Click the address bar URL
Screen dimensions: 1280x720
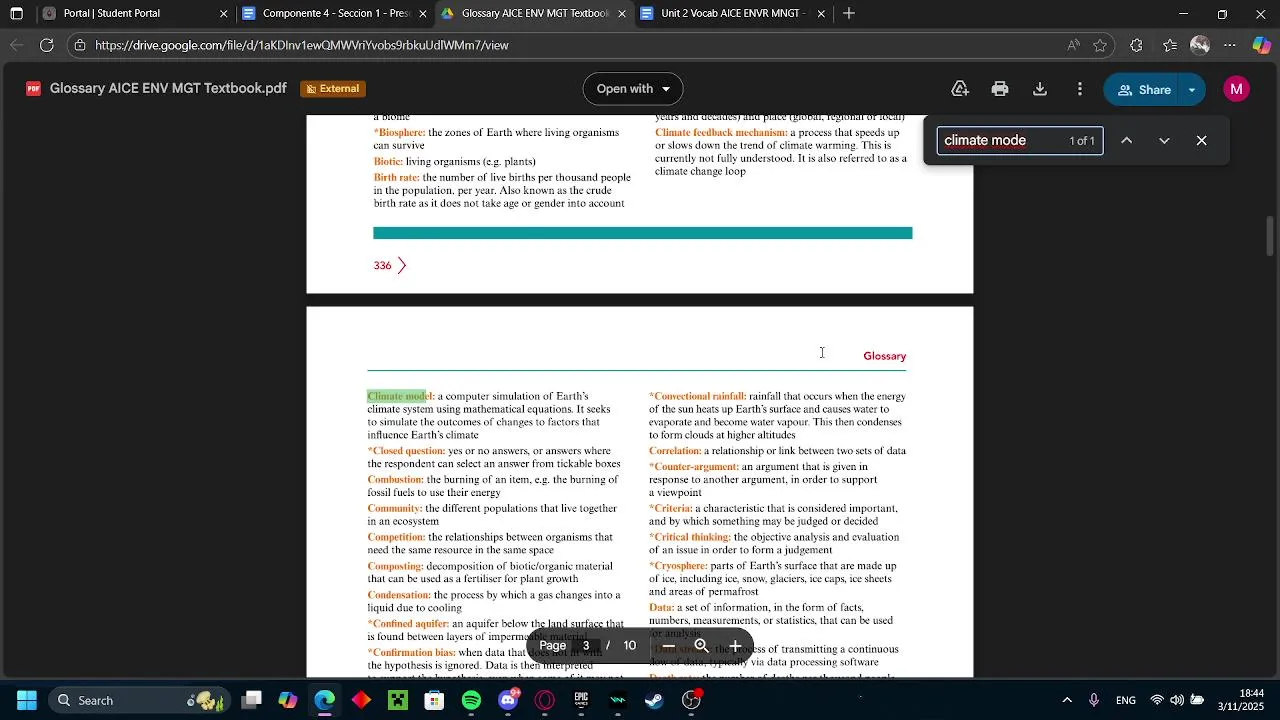(x=302, y=45)
